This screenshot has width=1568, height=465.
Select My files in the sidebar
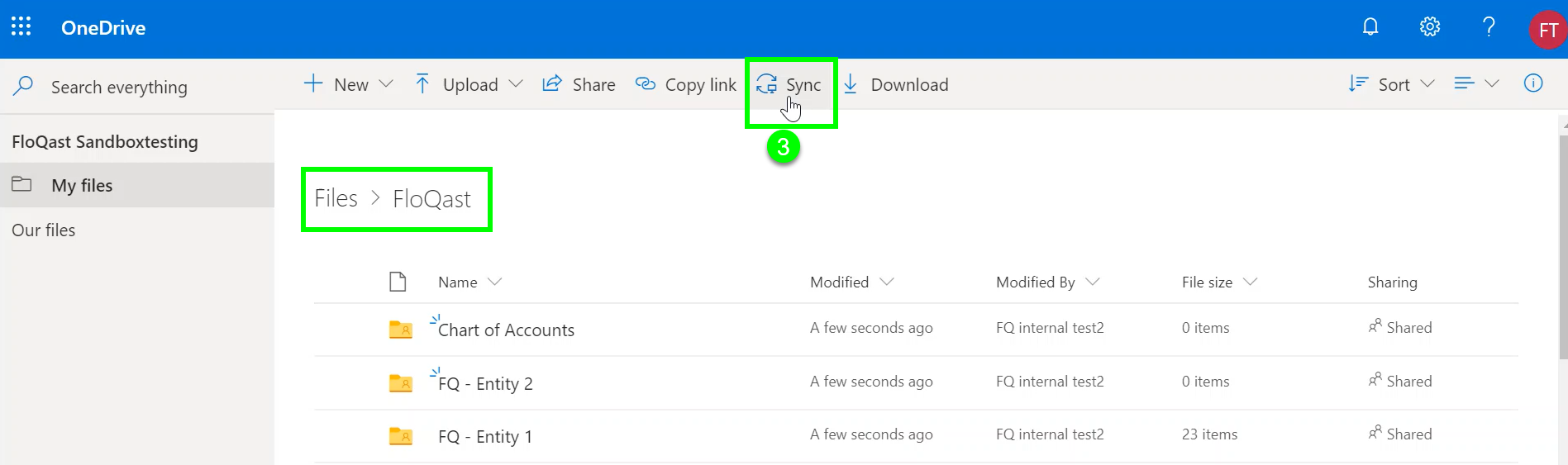tap(137, 185)
